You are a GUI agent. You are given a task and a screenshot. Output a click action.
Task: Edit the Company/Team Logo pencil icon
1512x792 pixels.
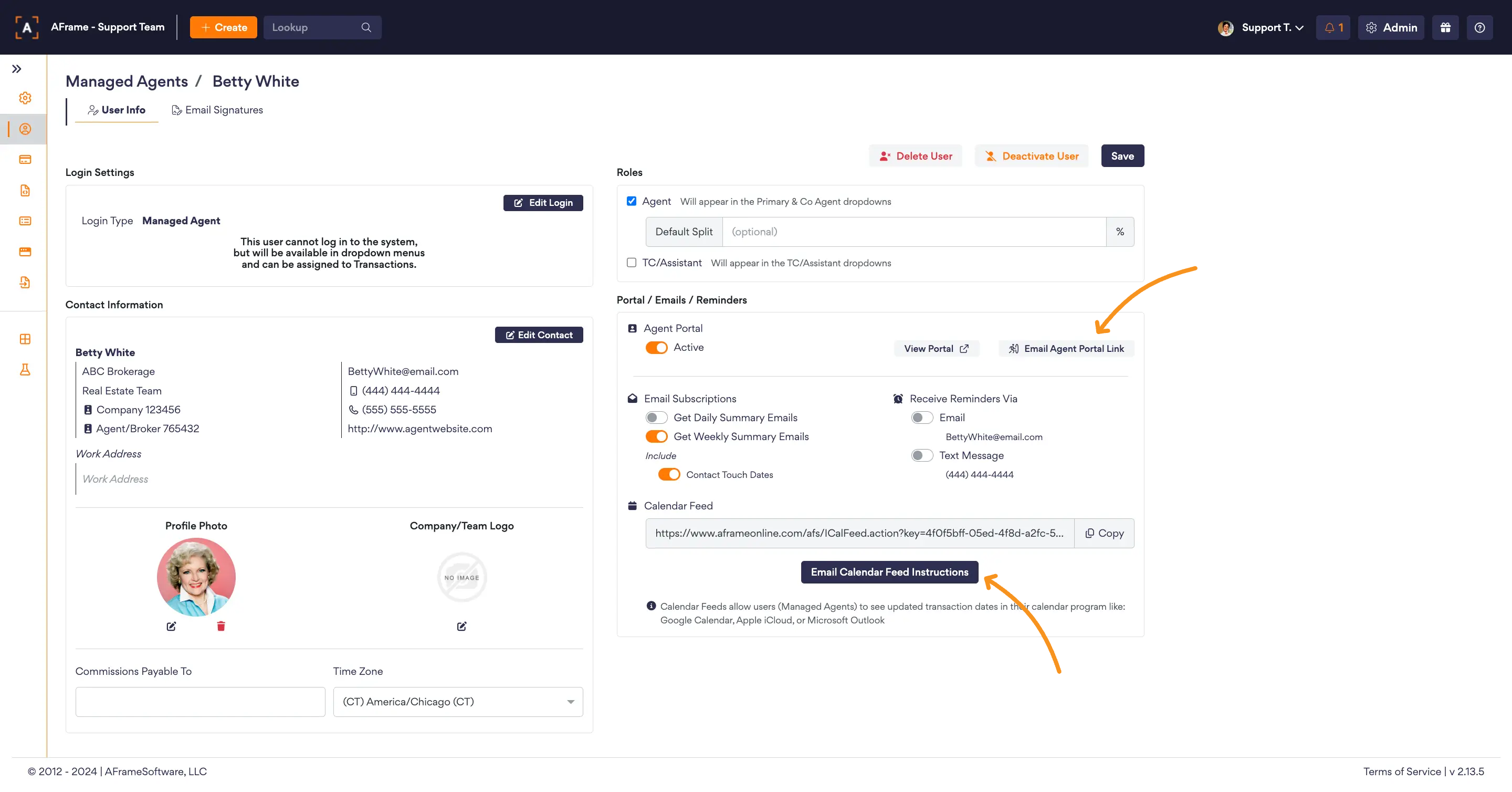[461, 626]
